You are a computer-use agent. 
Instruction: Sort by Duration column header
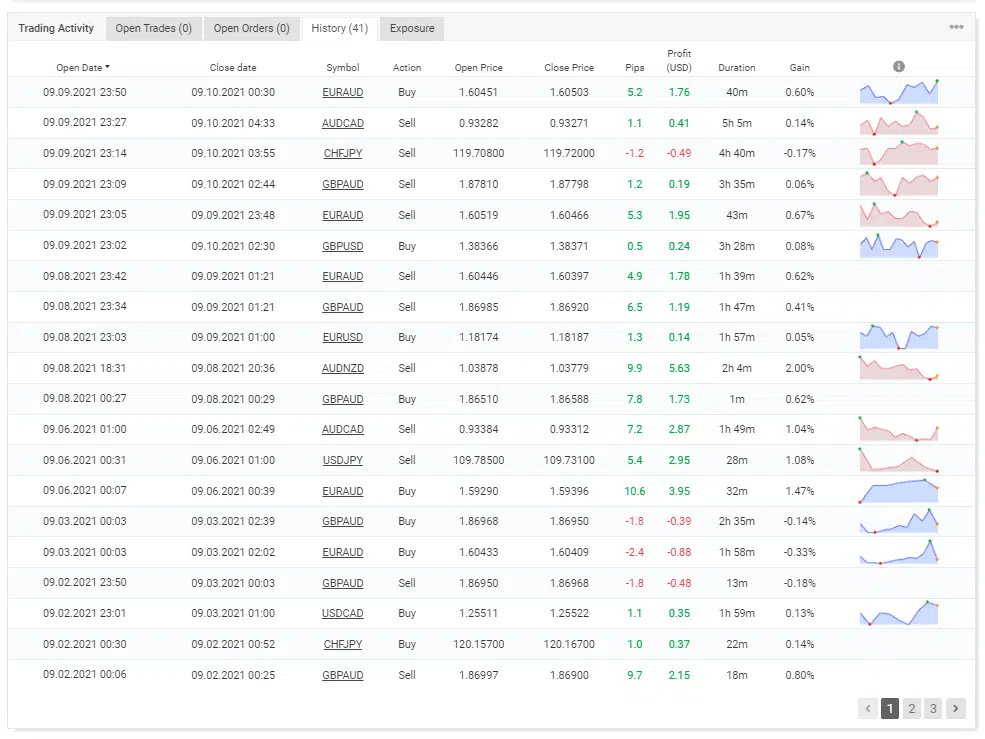coord(737,68)
